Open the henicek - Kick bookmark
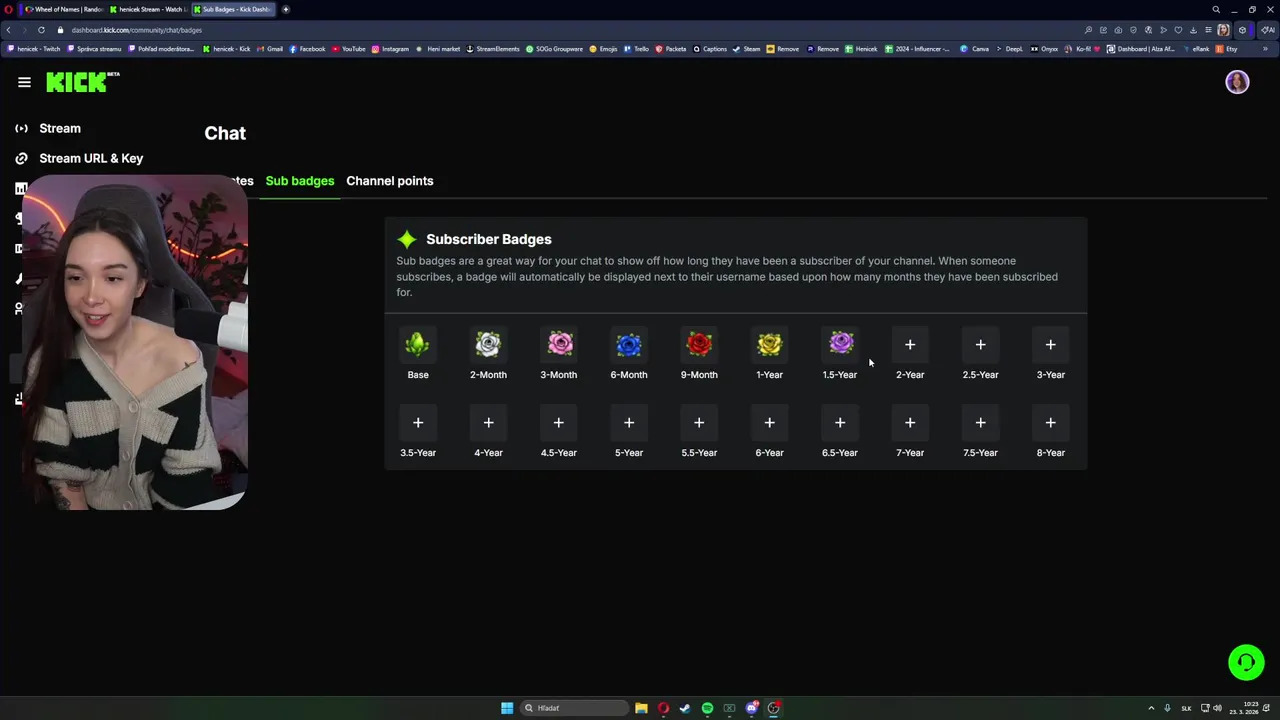Image resolution: width=1280 pixels, height=720 pixels. pos(227,49)
